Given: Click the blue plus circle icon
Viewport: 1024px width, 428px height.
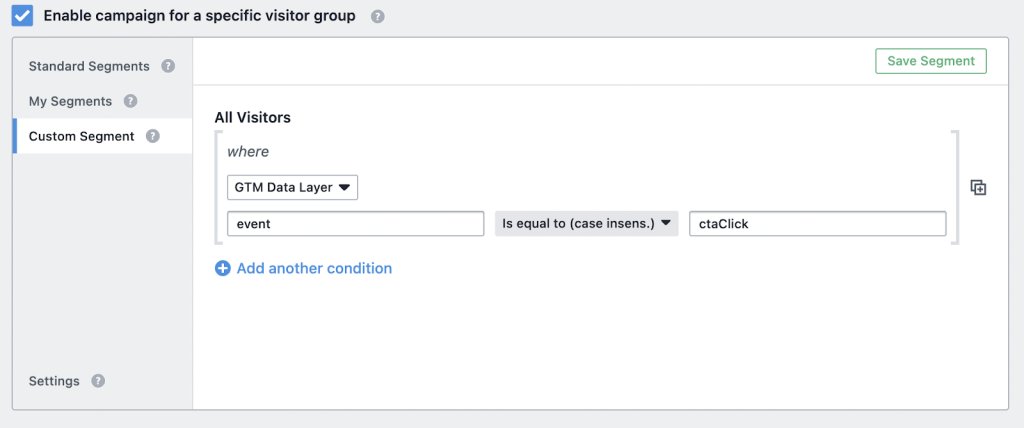Looking at the screenshot, I should click(x=223, y=268).
